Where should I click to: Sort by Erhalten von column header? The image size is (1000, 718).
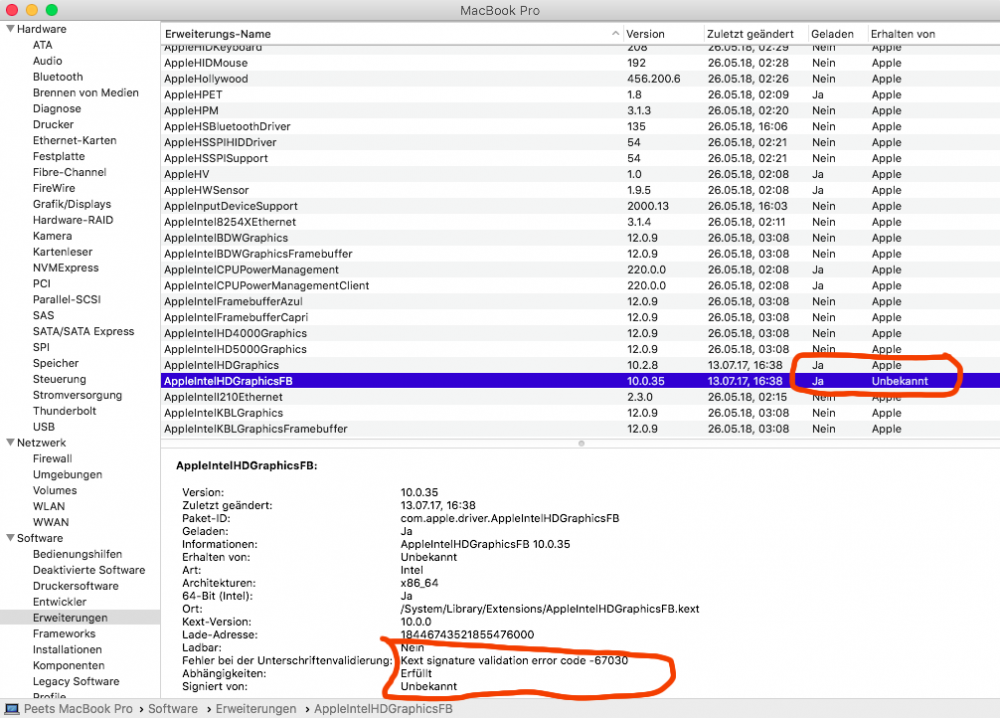coord(902,34)
